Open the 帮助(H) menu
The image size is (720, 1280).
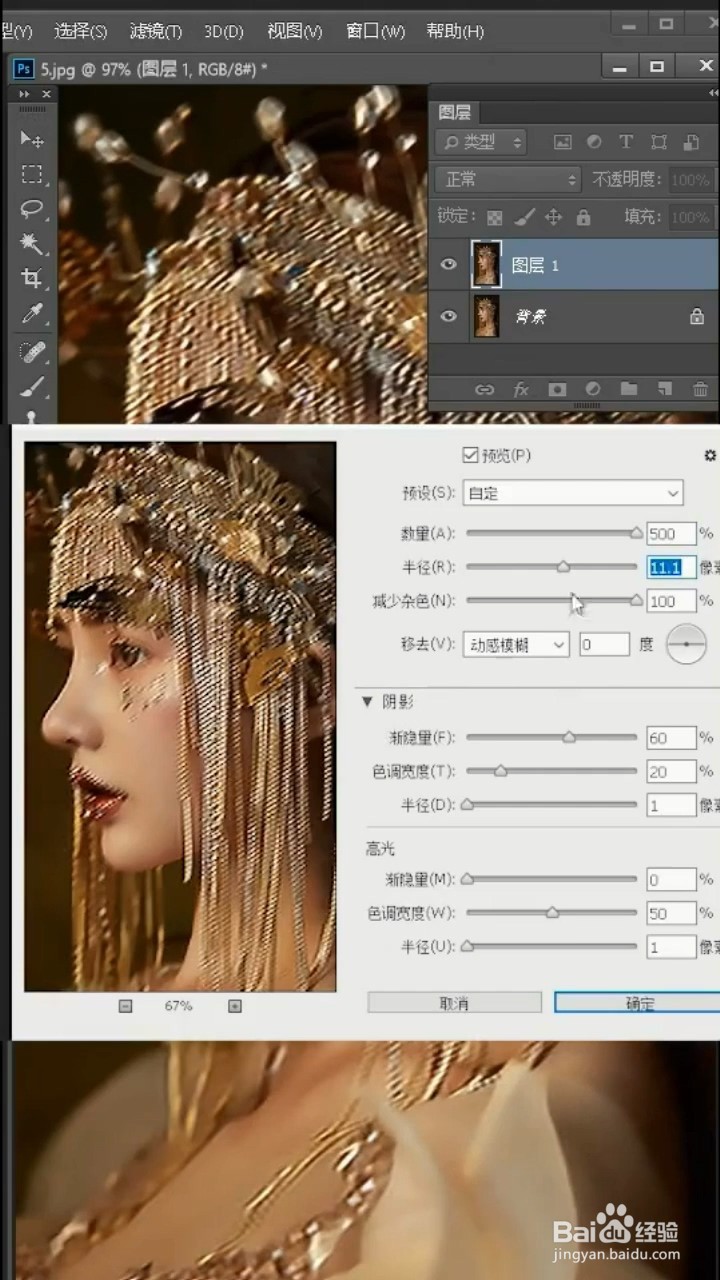tap(455, 32)
